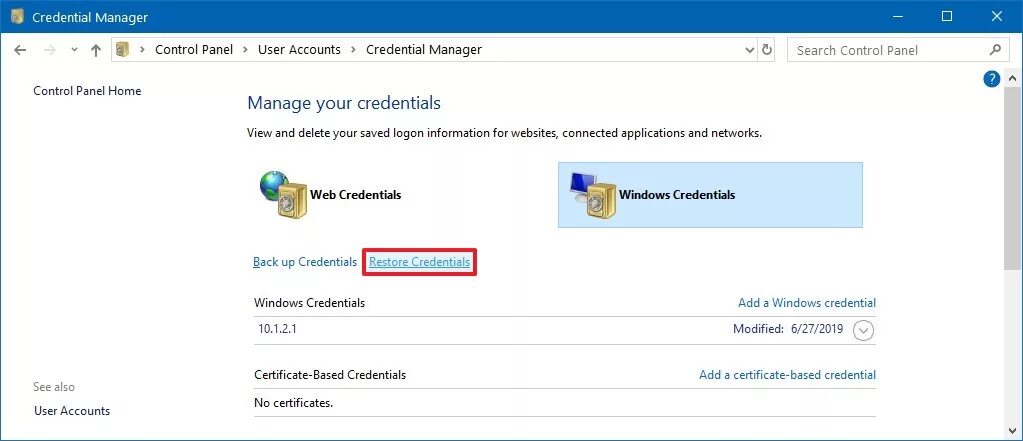
Task: Click Restore Credentials link
Action: pyautogui.click(x=420, y=262)
